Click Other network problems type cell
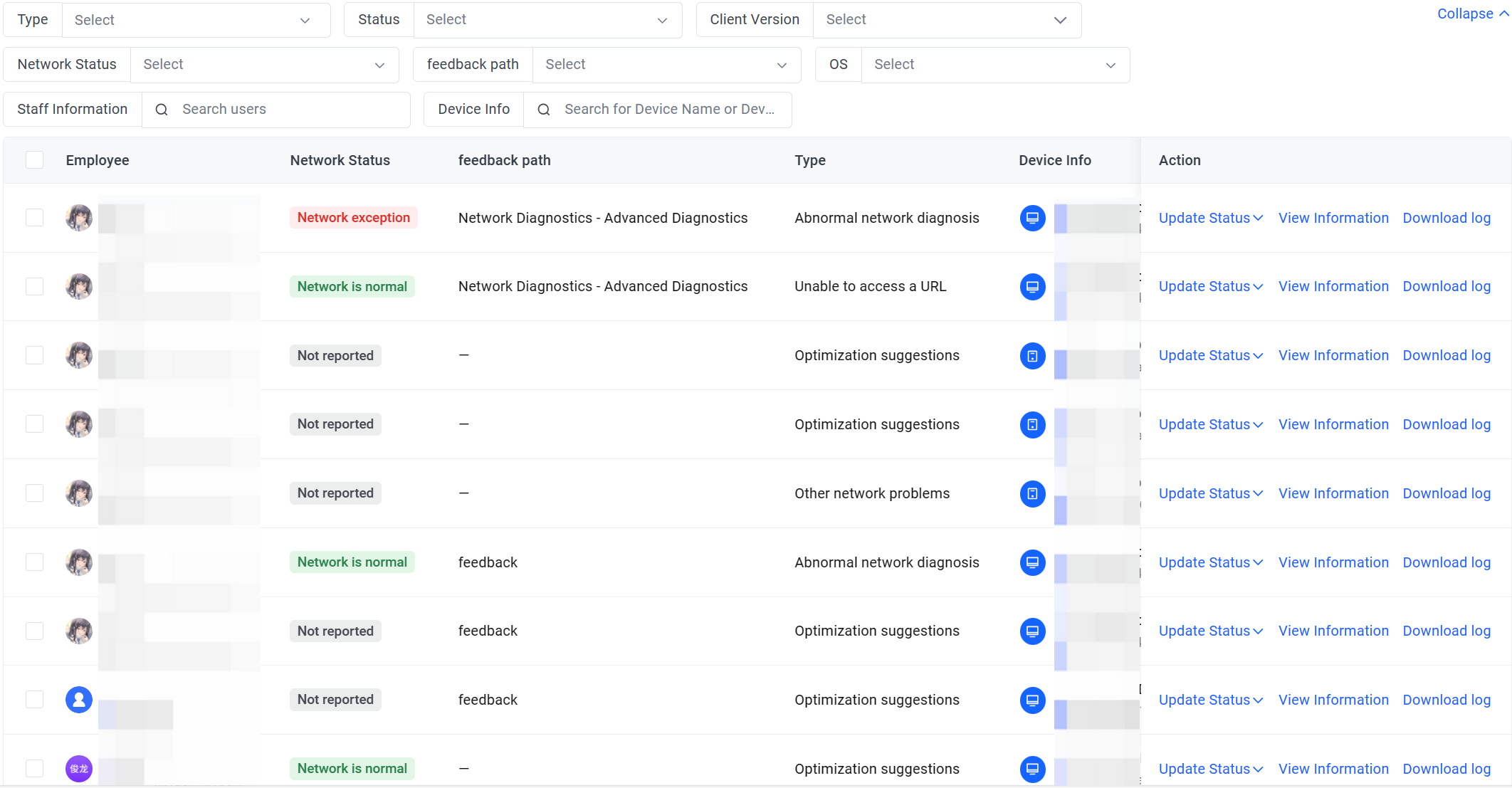This screenshot has height=788, width=1512. coord(872,493)
